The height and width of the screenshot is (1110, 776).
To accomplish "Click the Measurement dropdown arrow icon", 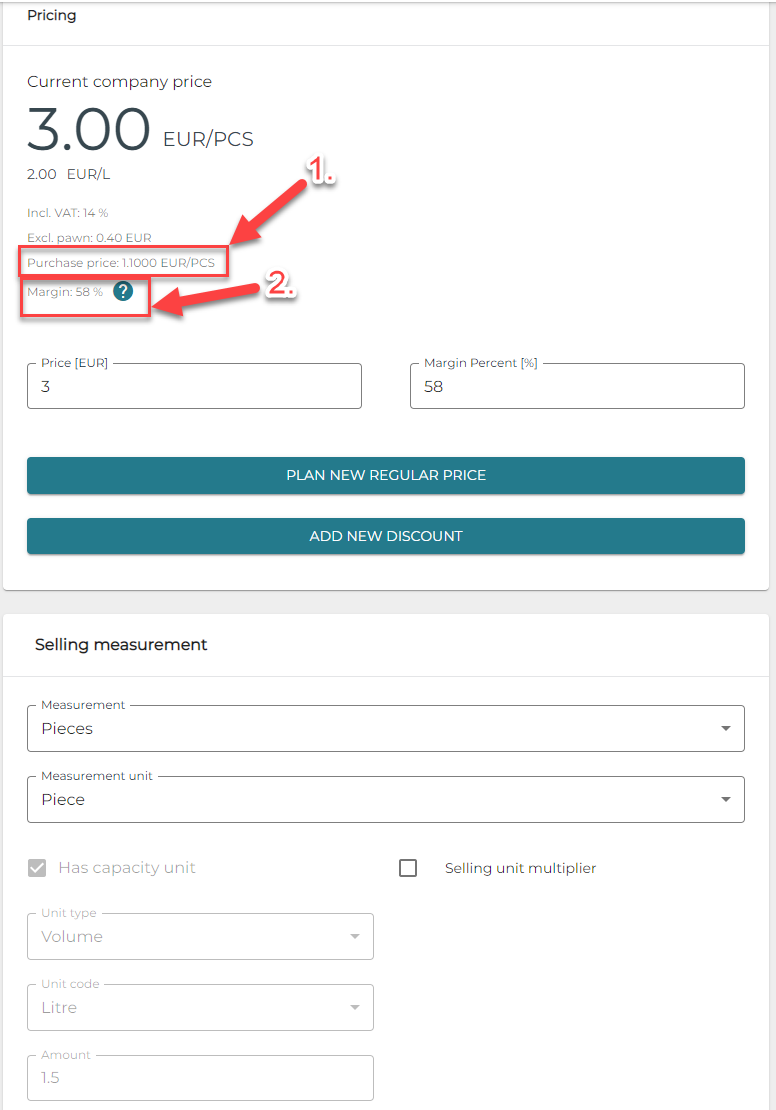I will coord(726,729).
